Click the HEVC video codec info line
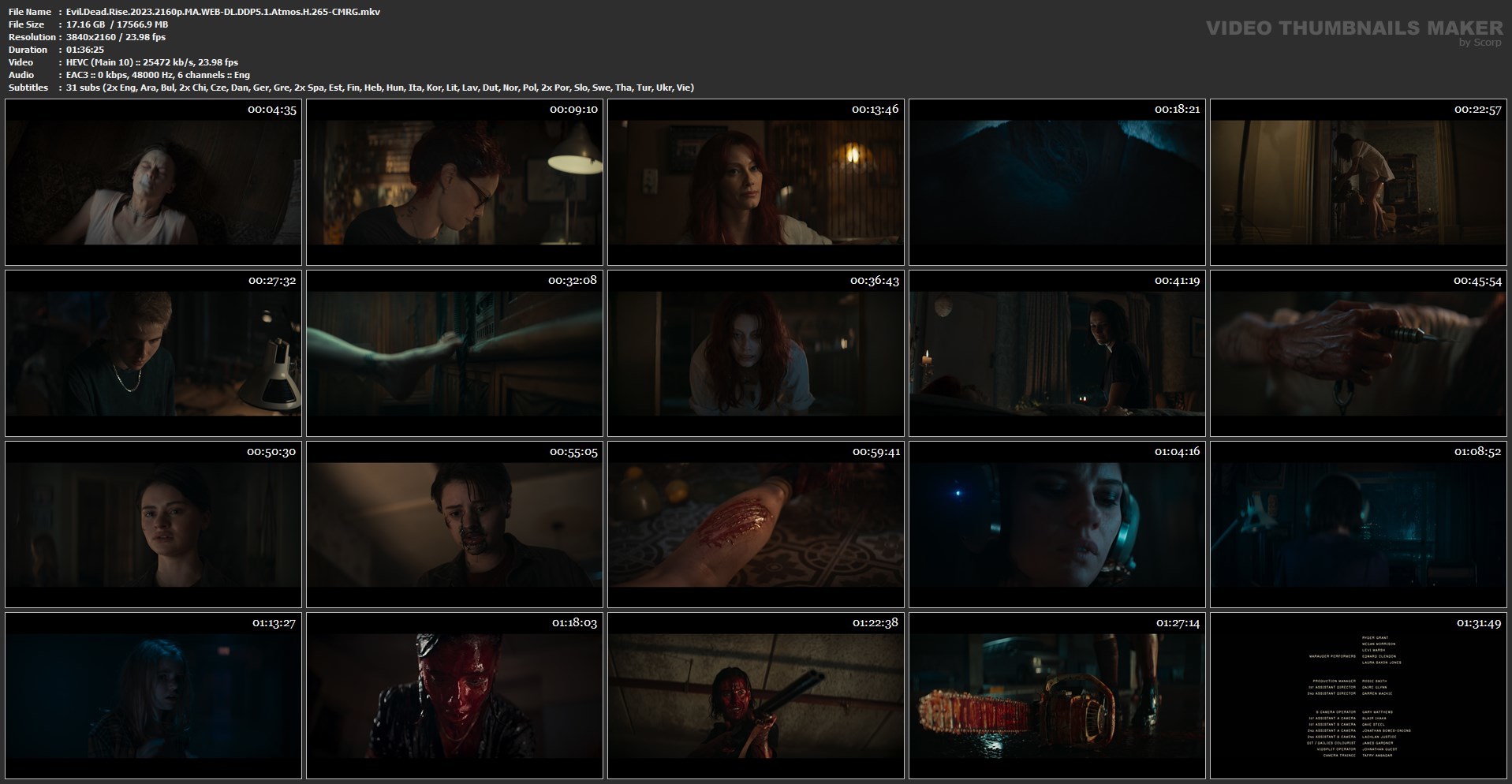1512x784 pixels. [x=152, y=62]
